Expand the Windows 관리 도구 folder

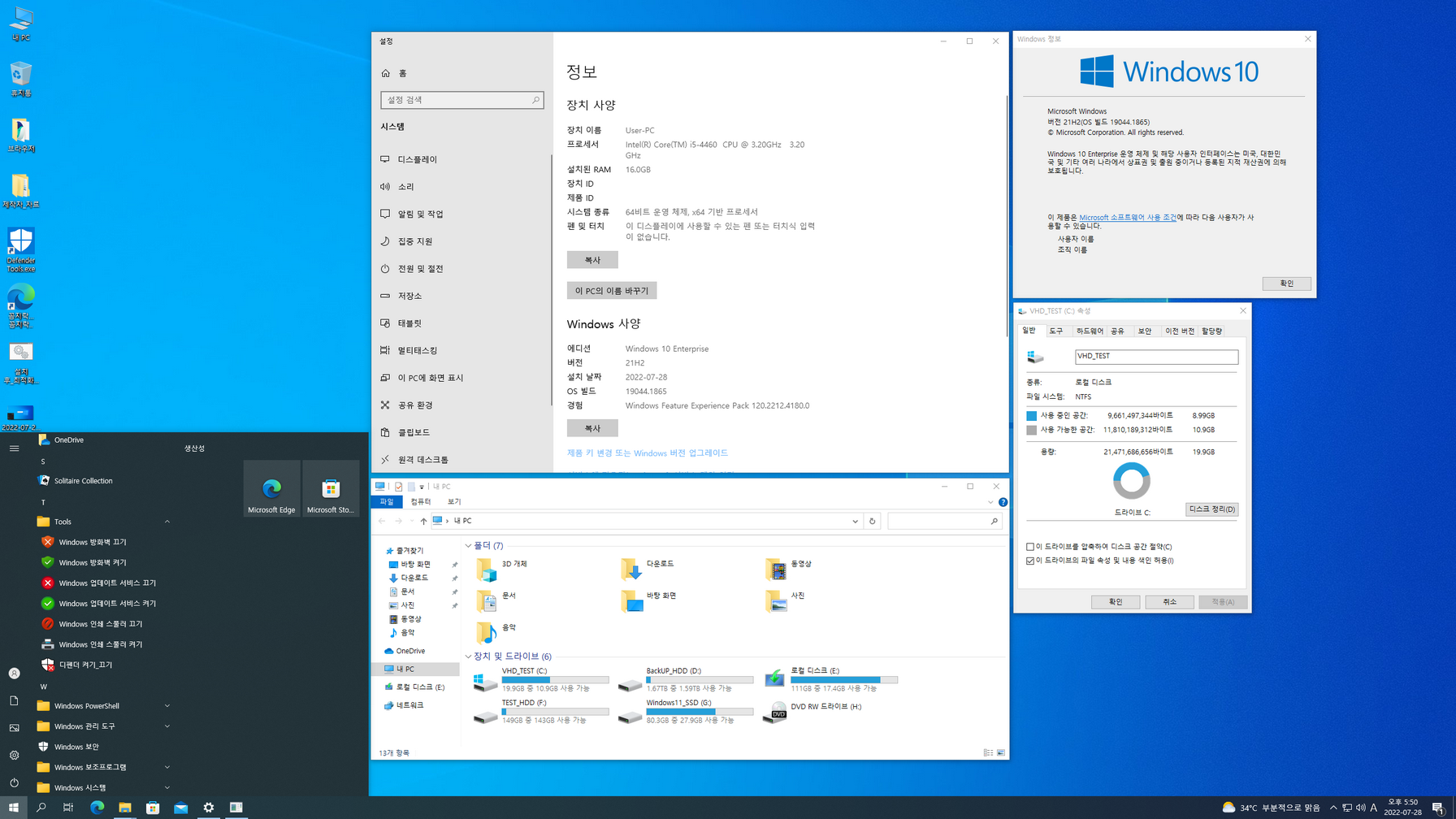[167, 726]
